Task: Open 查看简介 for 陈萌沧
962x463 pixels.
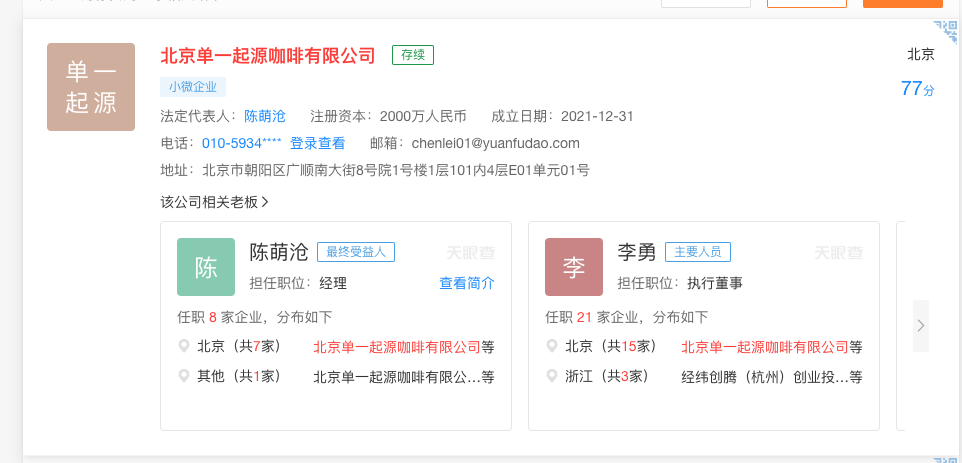Action: [467, 283]
